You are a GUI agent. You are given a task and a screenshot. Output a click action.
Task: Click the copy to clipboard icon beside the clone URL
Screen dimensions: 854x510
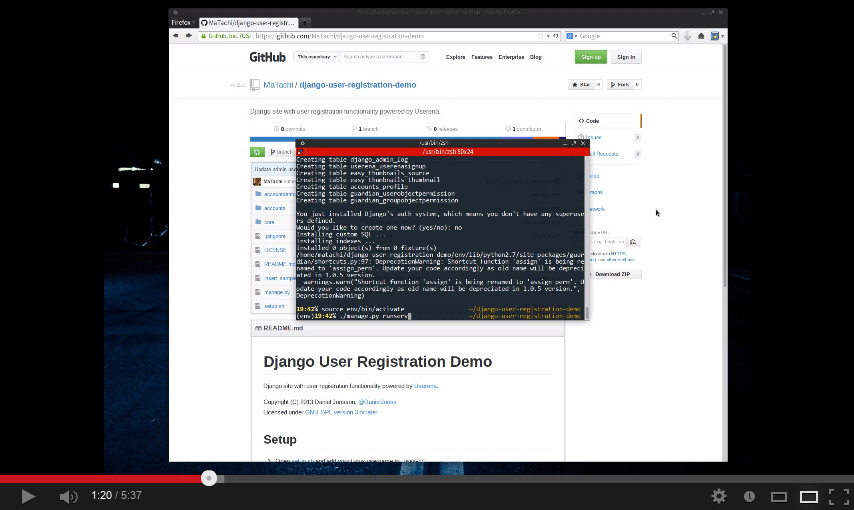pyautogui.click(x=633, y=241)
